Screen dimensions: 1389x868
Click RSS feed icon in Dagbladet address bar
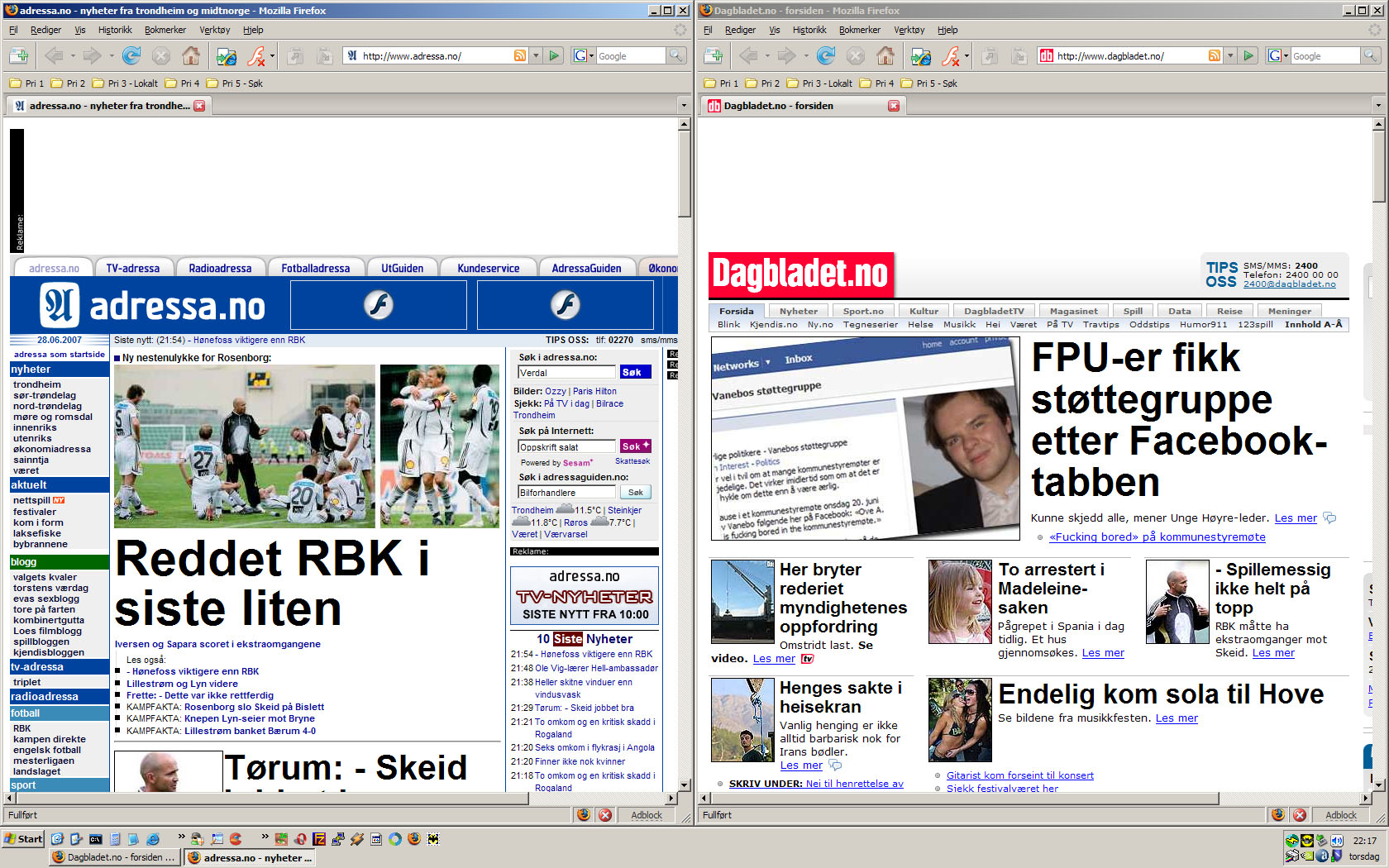[1215, 55]
